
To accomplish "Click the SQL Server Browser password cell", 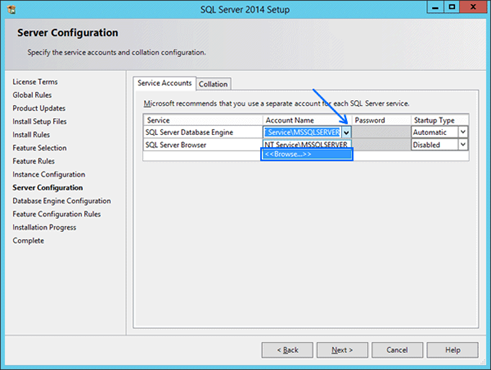I will [x=381, y=145].
